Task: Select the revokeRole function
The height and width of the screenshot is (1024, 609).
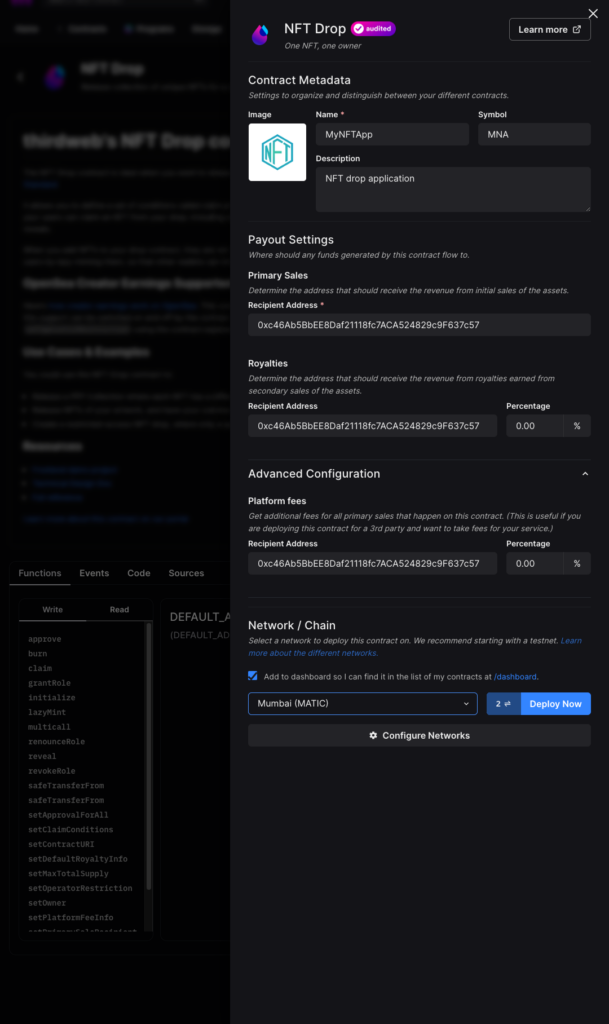Action: click(x=52, y=771)
